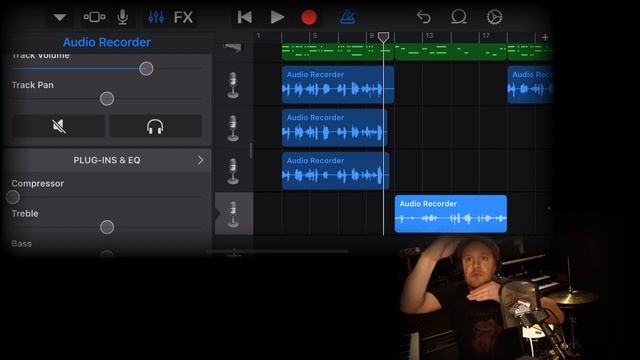Open song settings gear icon
This screenshot has width=640, height=360.
(x=494, y=17)
